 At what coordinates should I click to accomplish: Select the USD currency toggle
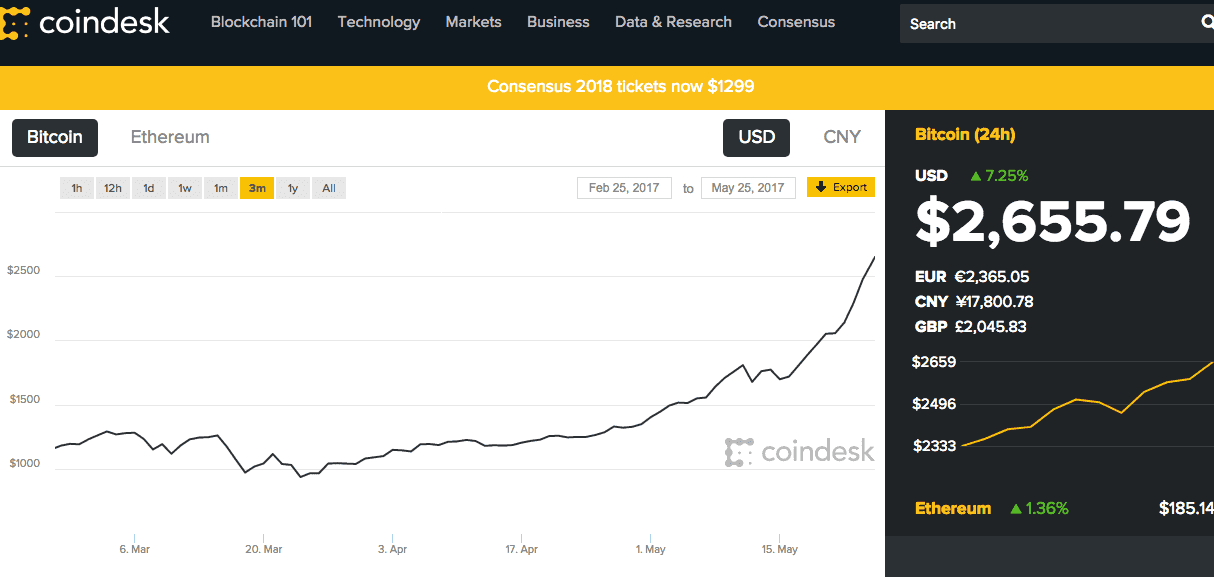point(756,138)
